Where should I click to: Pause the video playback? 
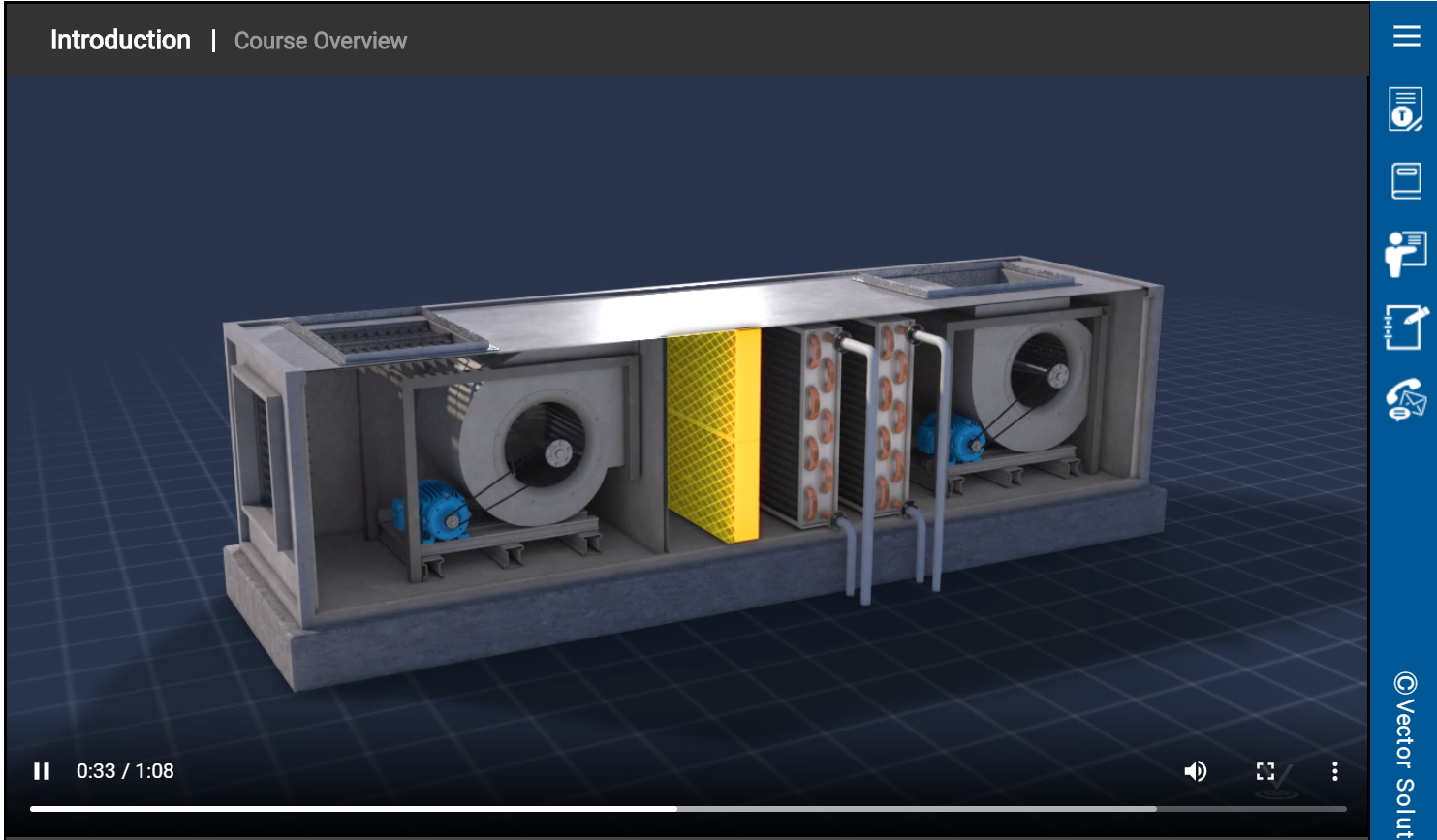pos(42,771)
